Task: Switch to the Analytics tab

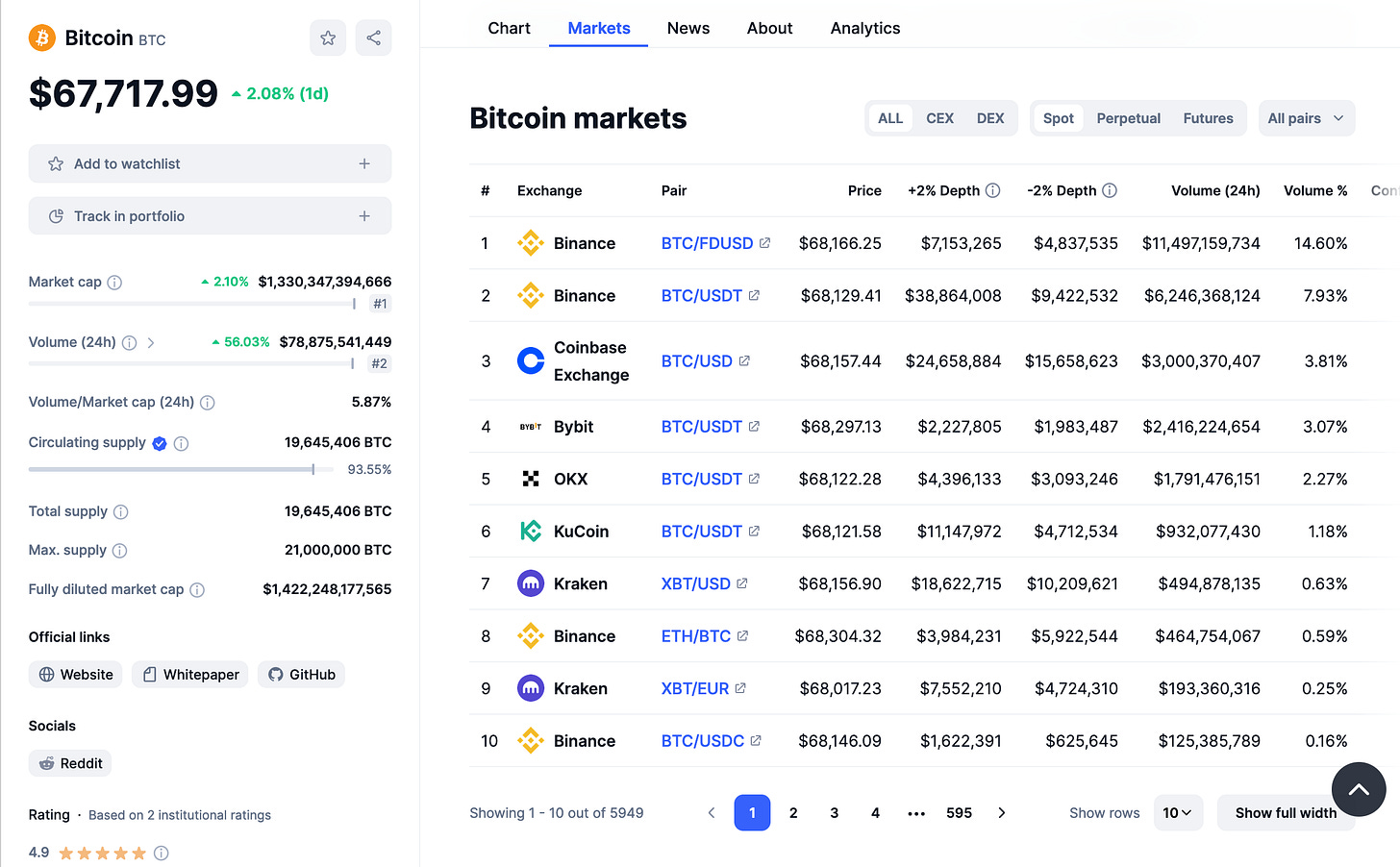Action: pos(865,28)
